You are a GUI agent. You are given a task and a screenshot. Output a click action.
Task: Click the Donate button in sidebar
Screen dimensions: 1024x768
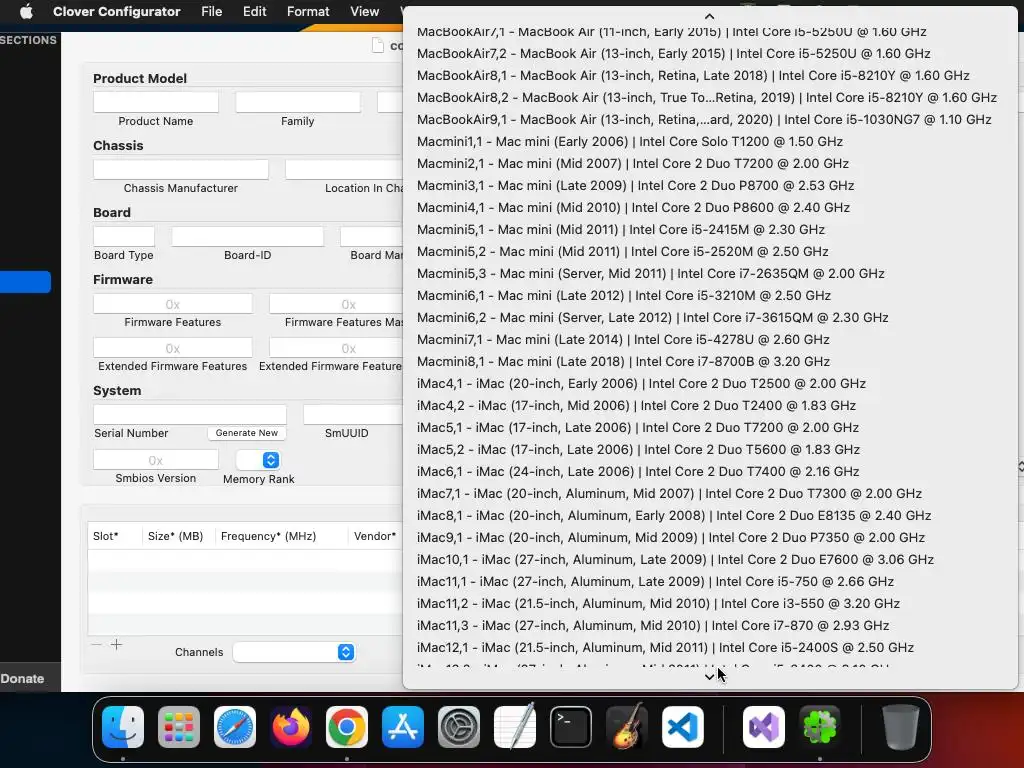click(22, 679)
